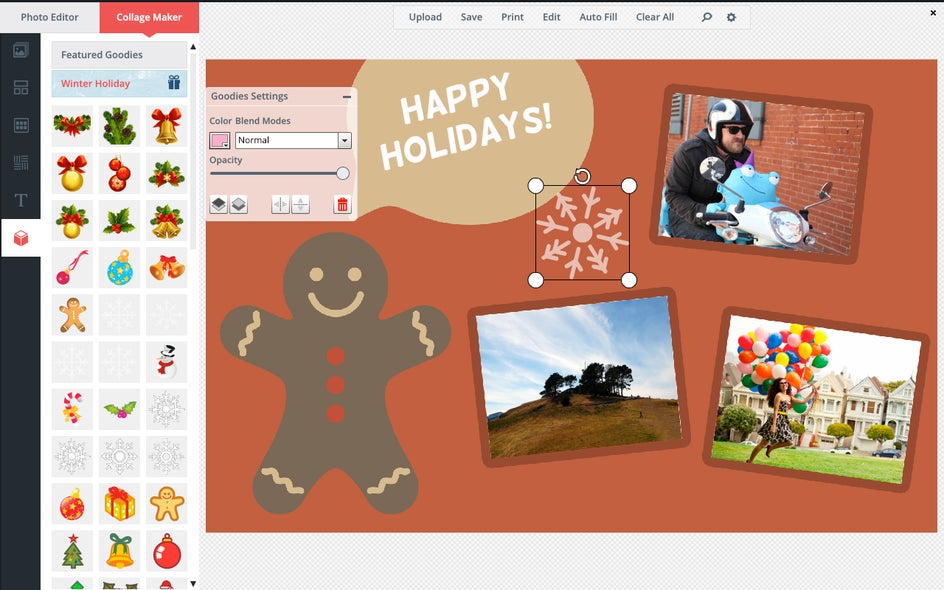Collapse the Goodies Settings panel
944x590 pixels.
coord(347,96)
